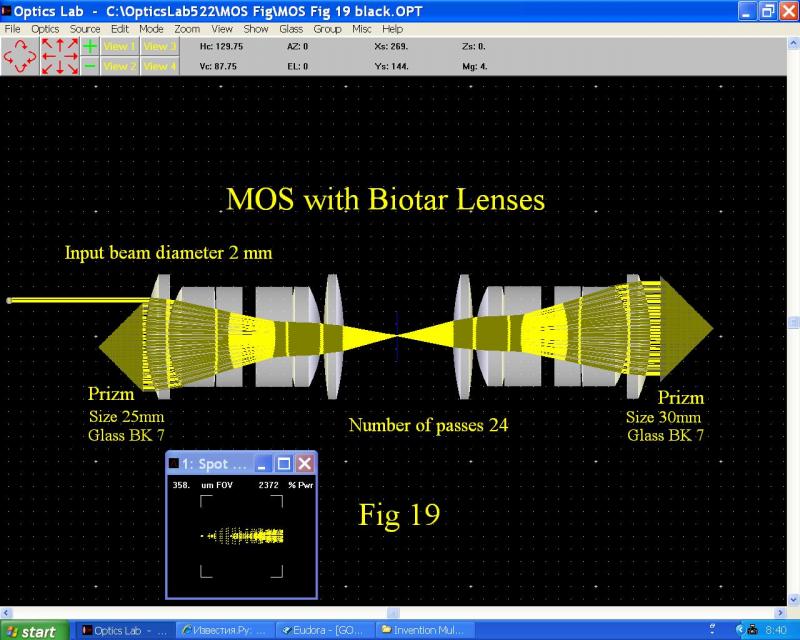The image size is (800, 640).
Task: Switch to View 1
Action: [120, 46]
